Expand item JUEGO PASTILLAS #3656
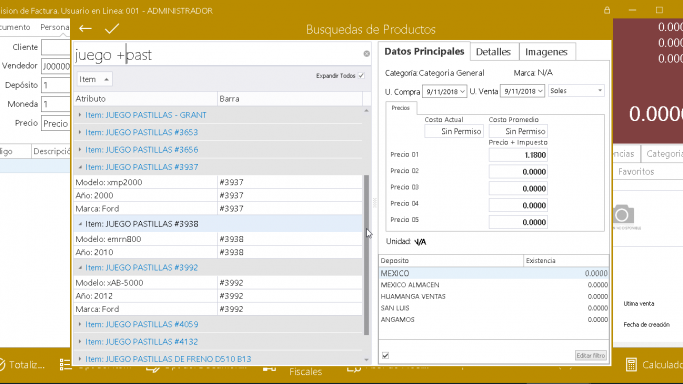683x384 pixels. tap(80, 149)
